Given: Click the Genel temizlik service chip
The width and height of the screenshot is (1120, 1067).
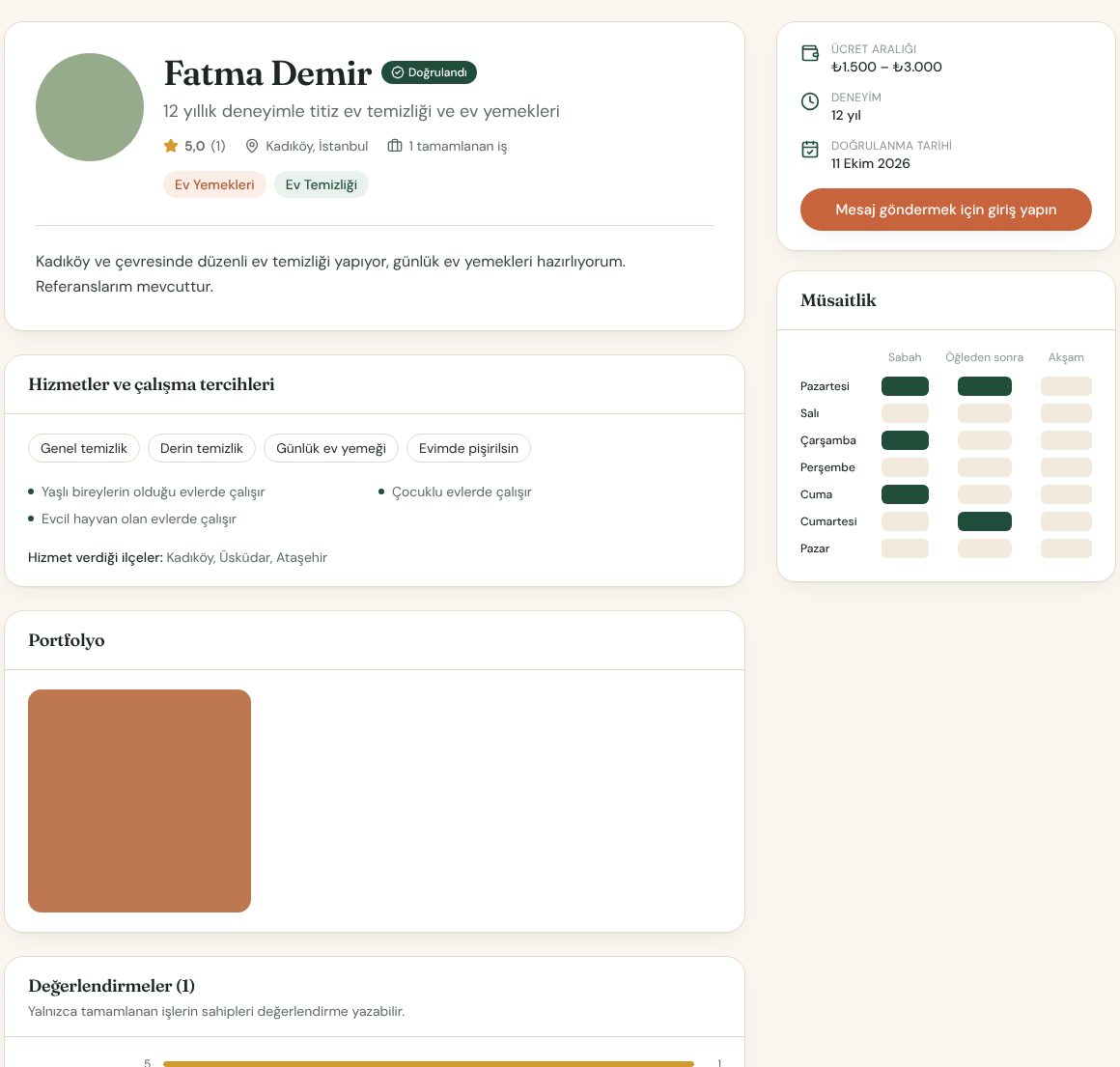Looking at the screenshot, I should (84, 448).
